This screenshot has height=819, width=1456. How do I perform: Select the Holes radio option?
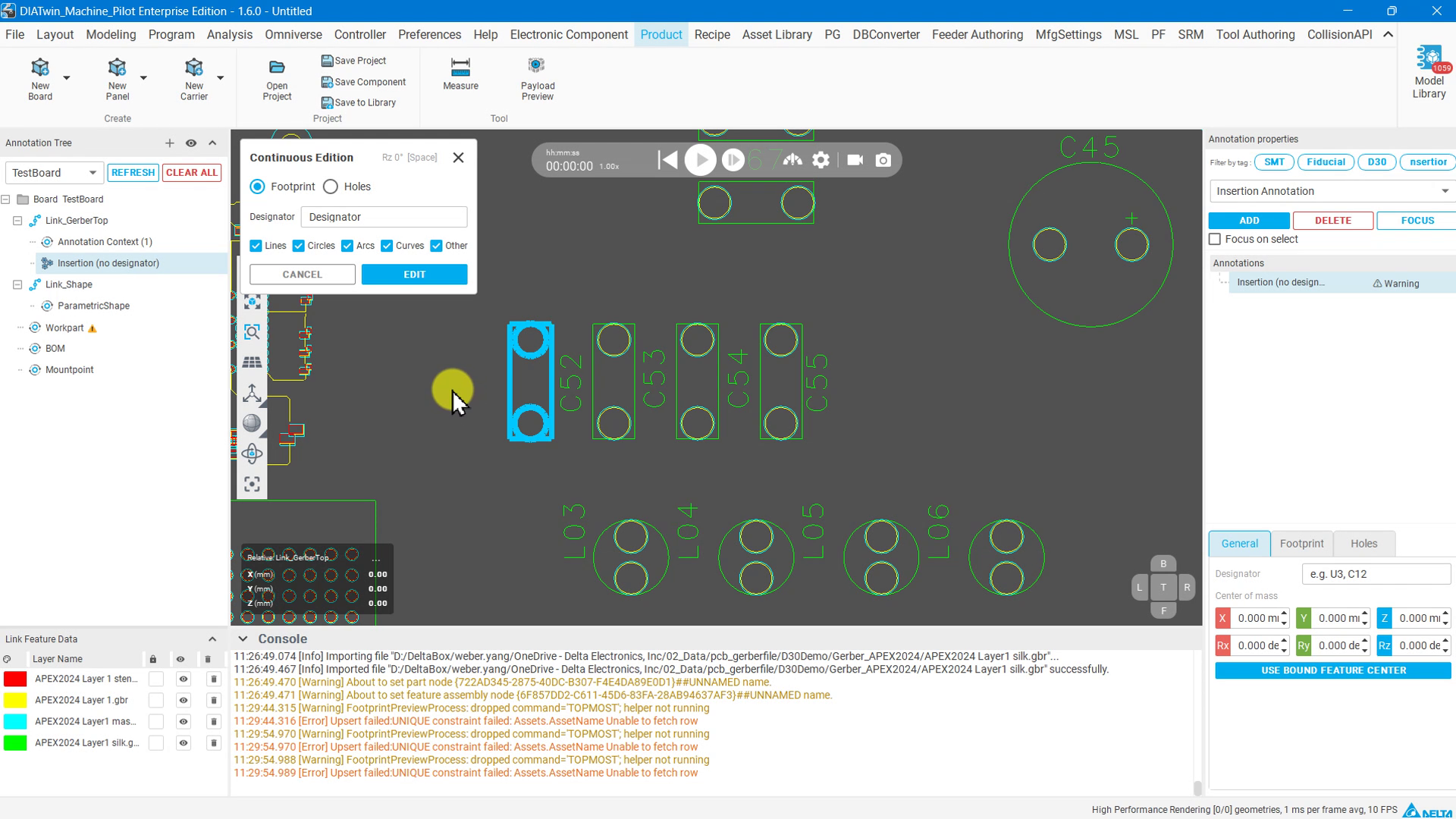tap(331, 187)
